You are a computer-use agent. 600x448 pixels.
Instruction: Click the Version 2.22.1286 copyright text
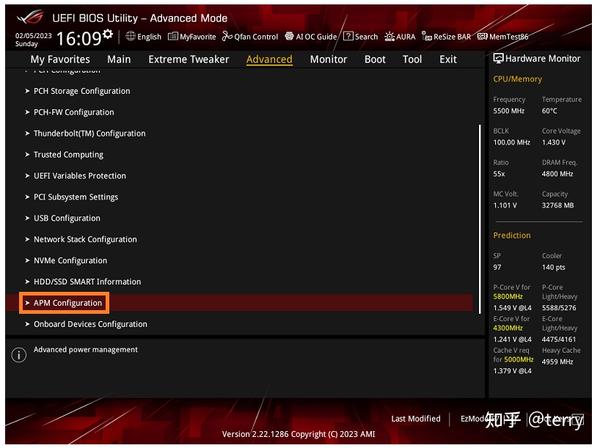click(298, 434)
